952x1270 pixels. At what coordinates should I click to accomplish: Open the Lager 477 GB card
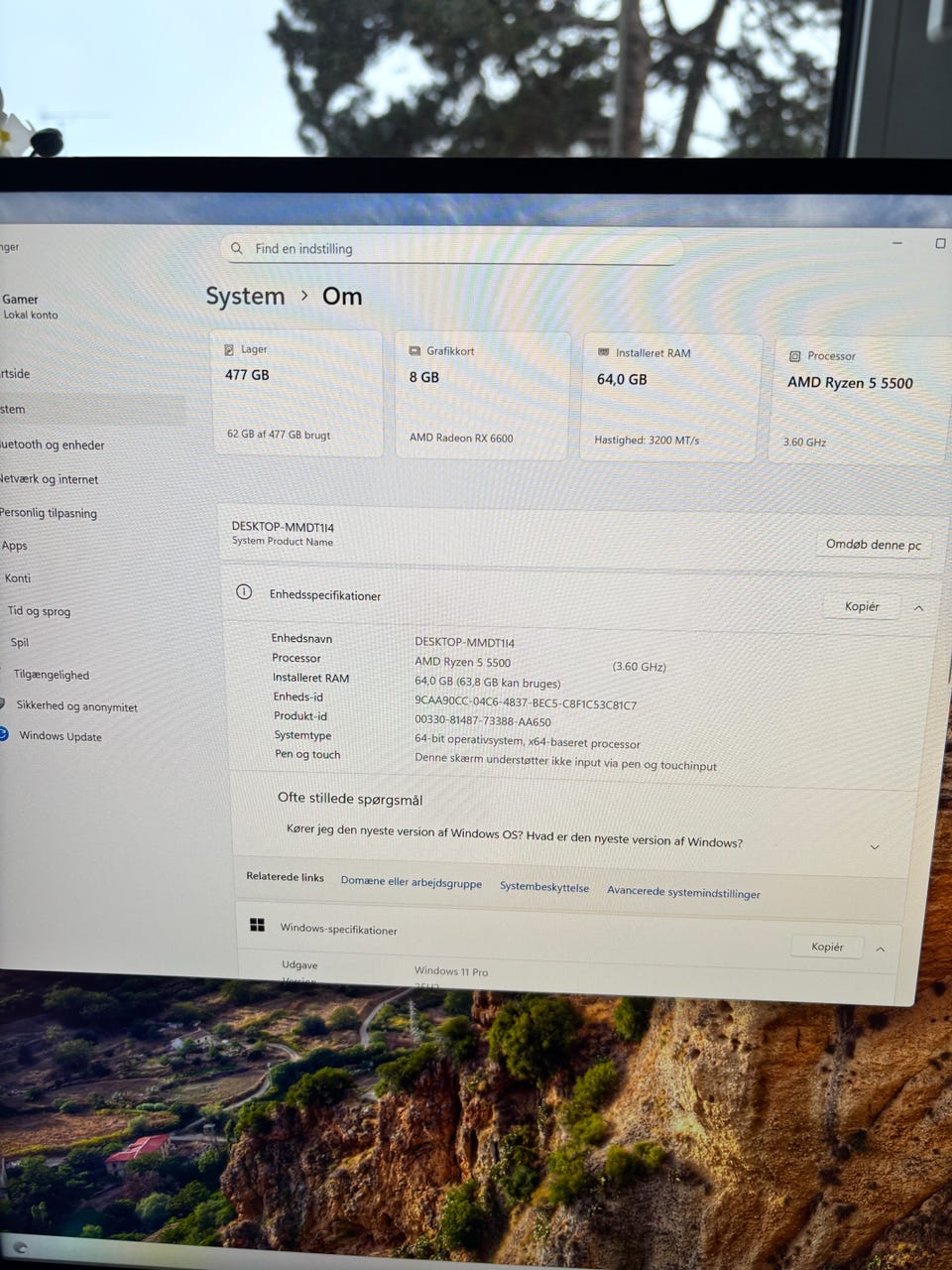pos(297,394)
